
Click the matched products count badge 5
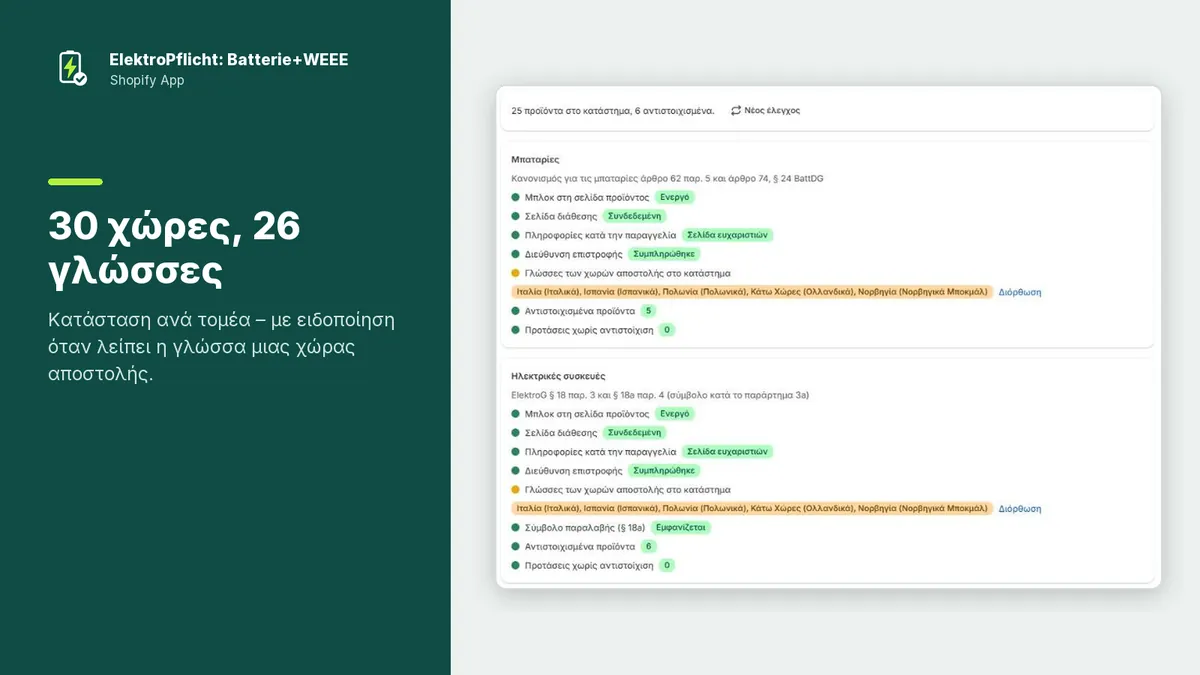(x=648, y=311)
